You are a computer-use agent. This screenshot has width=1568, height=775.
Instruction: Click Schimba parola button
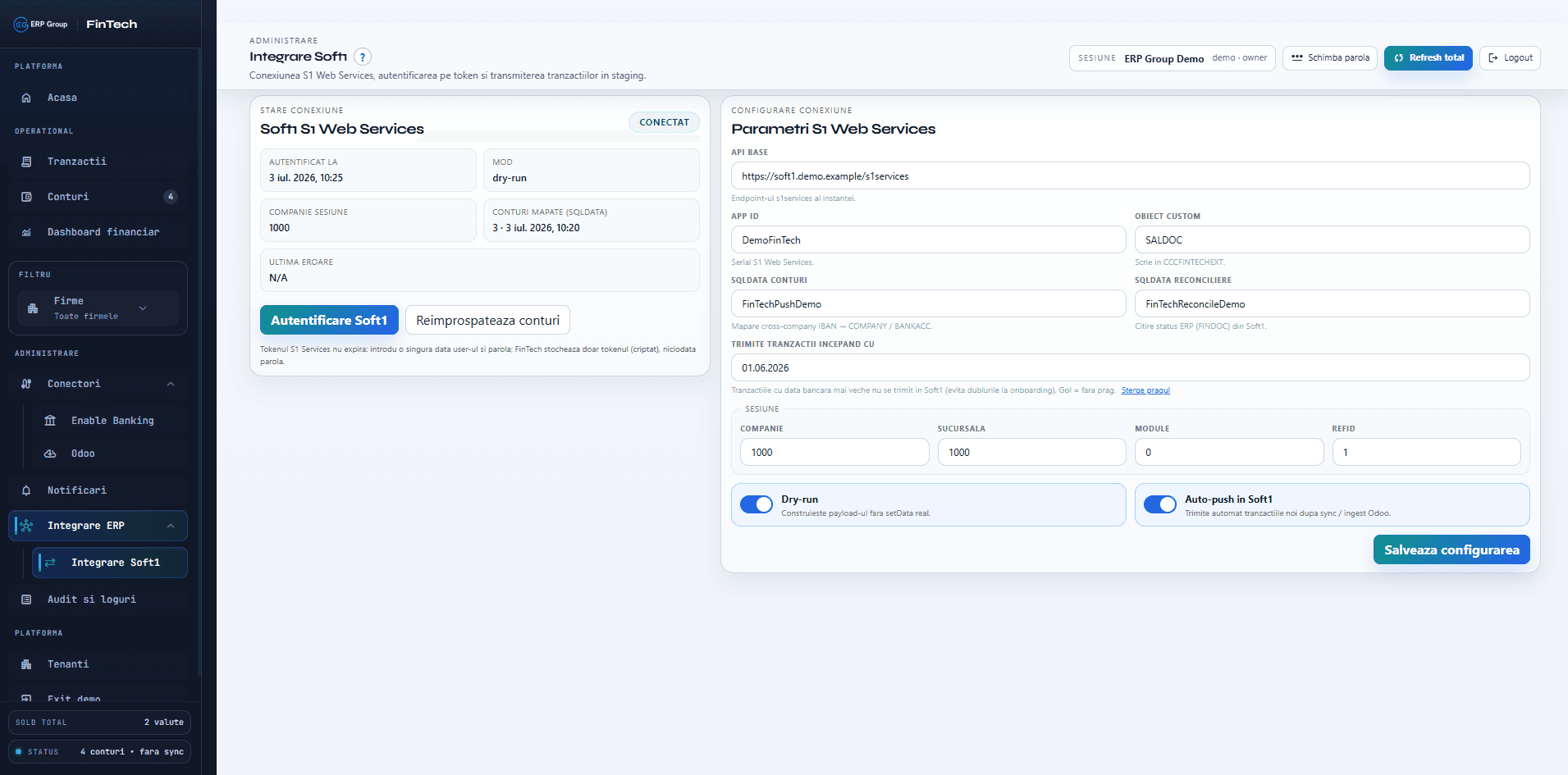click(x=1330, y=58)
